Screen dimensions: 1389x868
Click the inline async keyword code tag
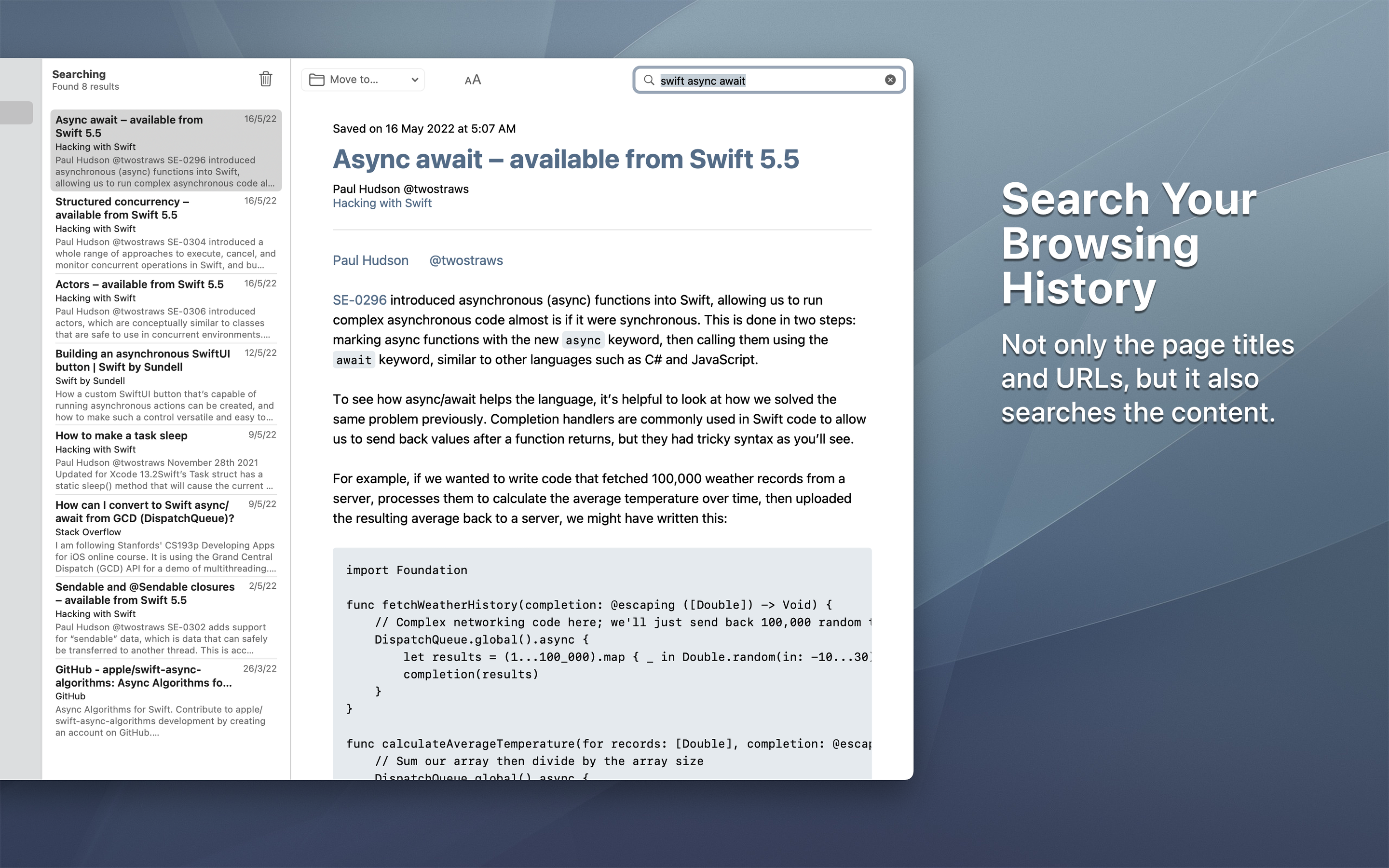pos(583,340)
